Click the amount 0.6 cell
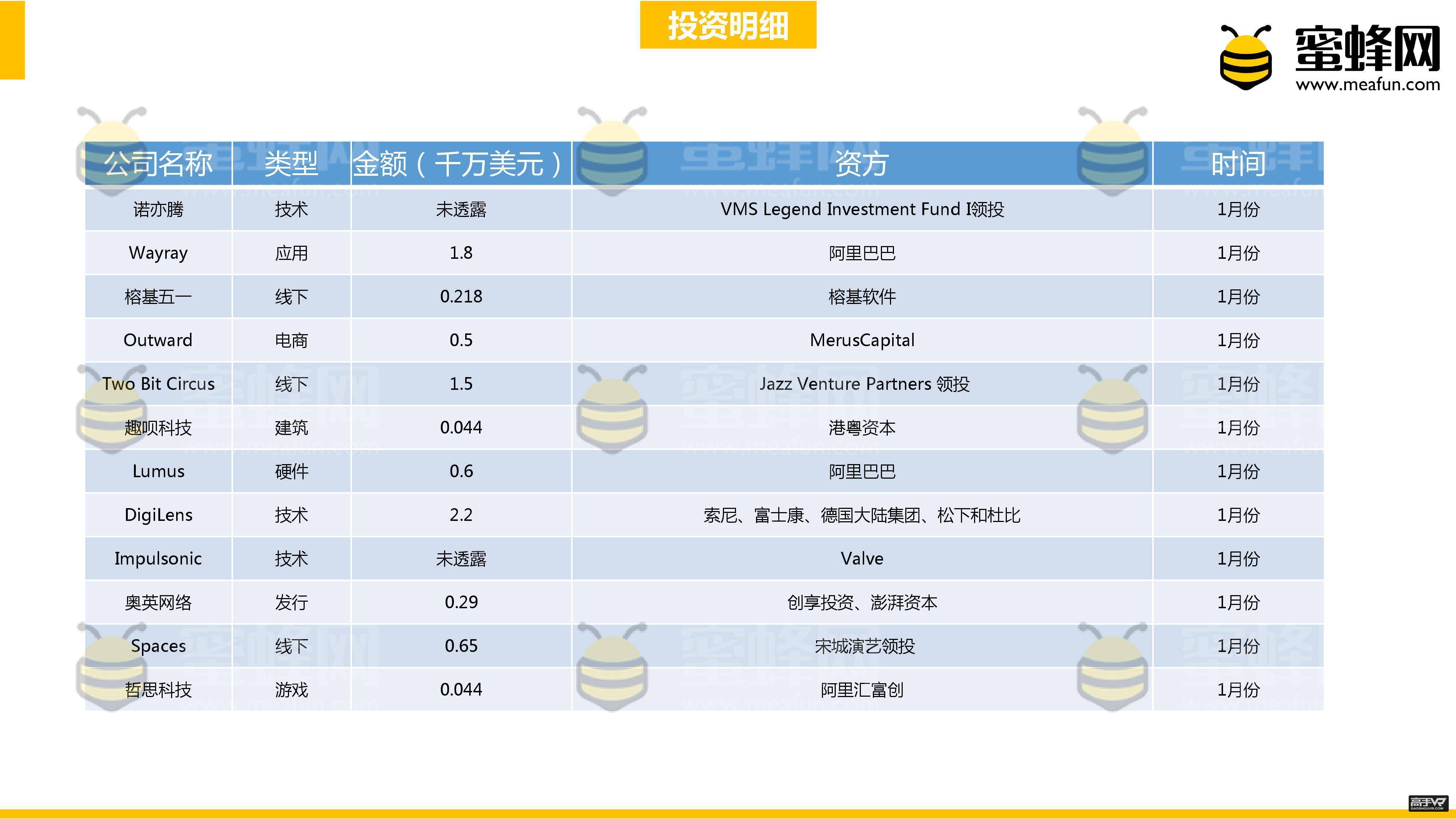This screenshot has width=1456, height=819. click(x=461, y=471)
